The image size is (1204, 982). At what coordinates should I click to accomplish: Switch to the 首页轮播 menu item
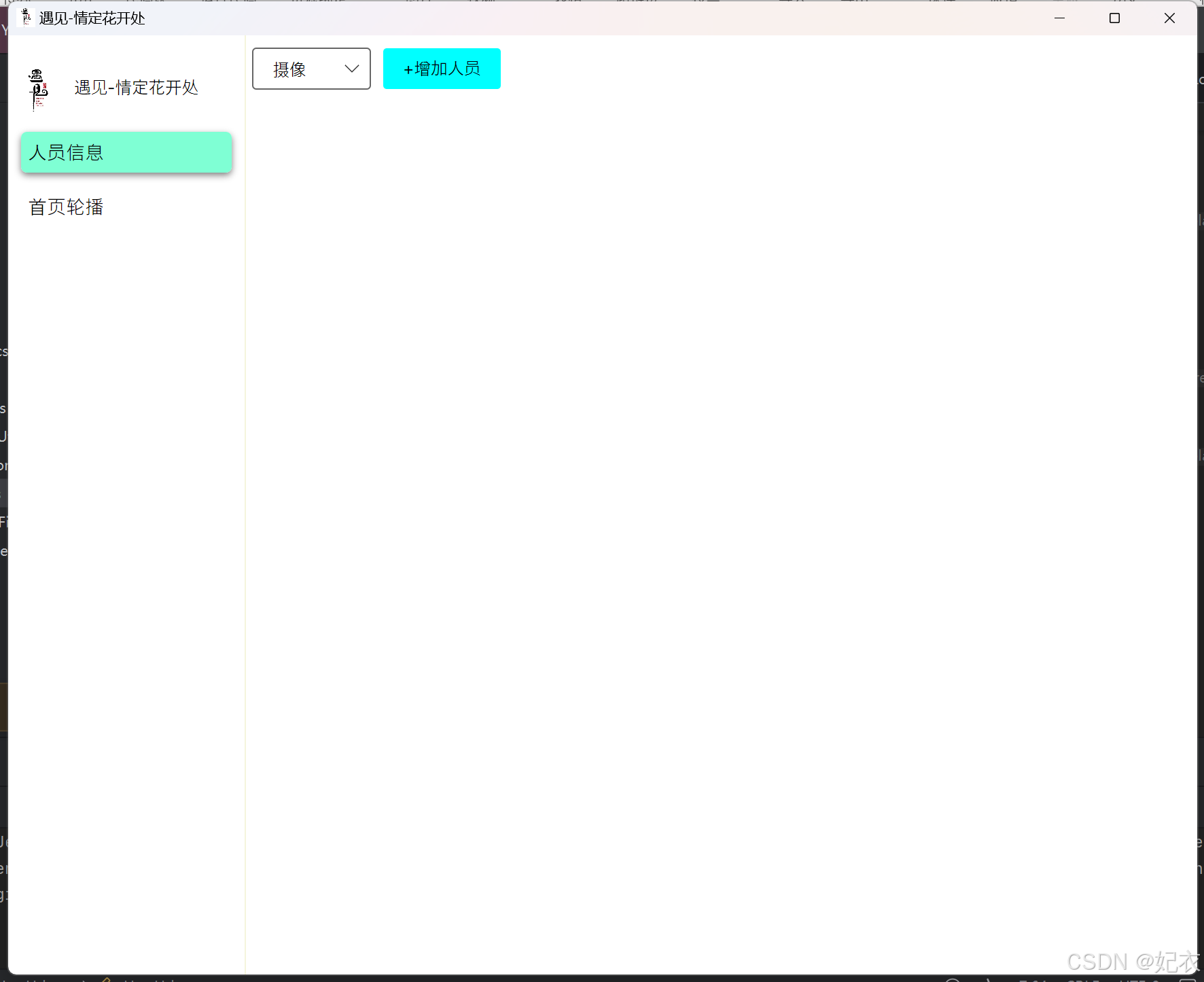tap(126, 207)
